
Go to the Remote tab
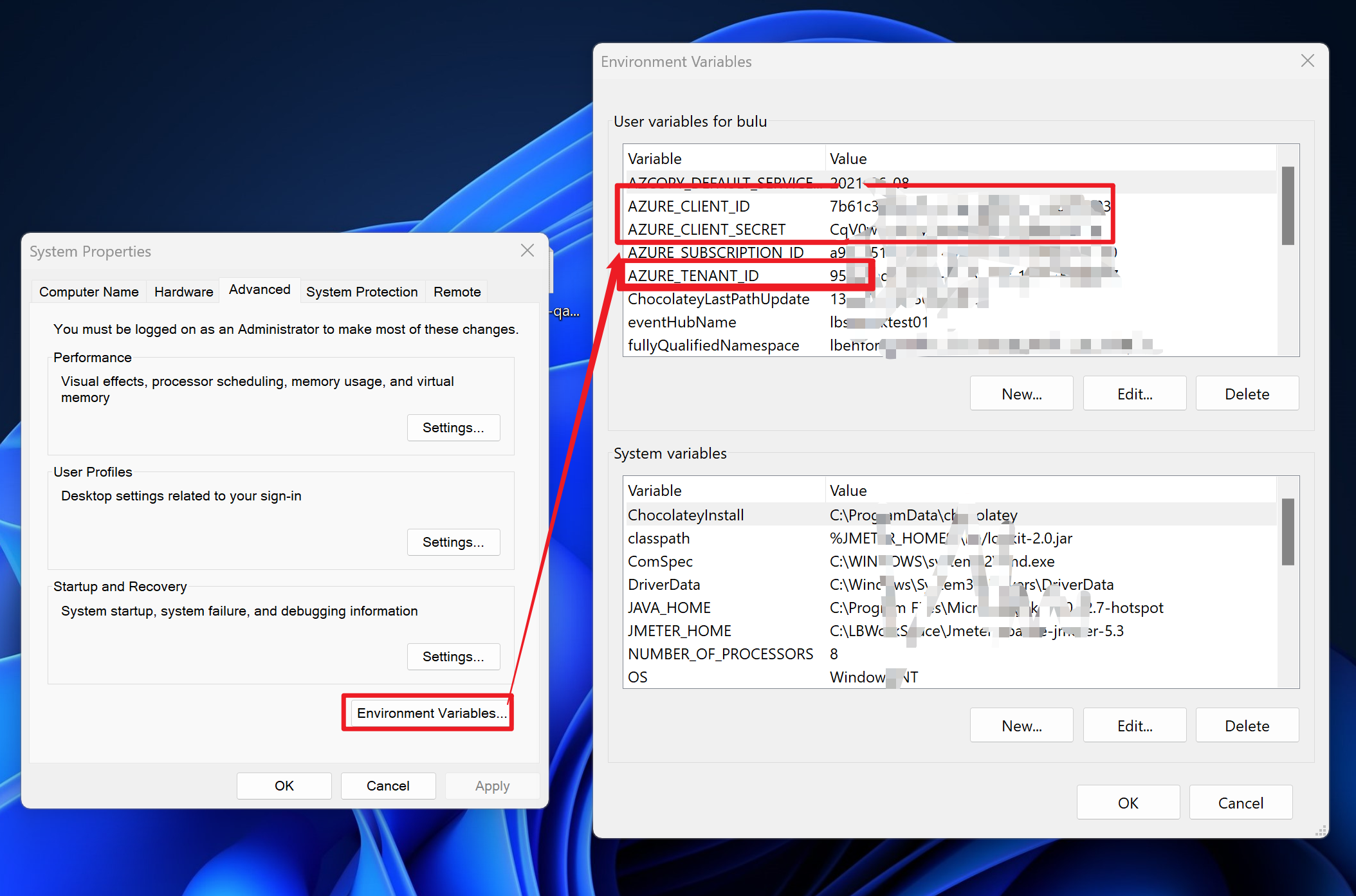click(457, 292)
